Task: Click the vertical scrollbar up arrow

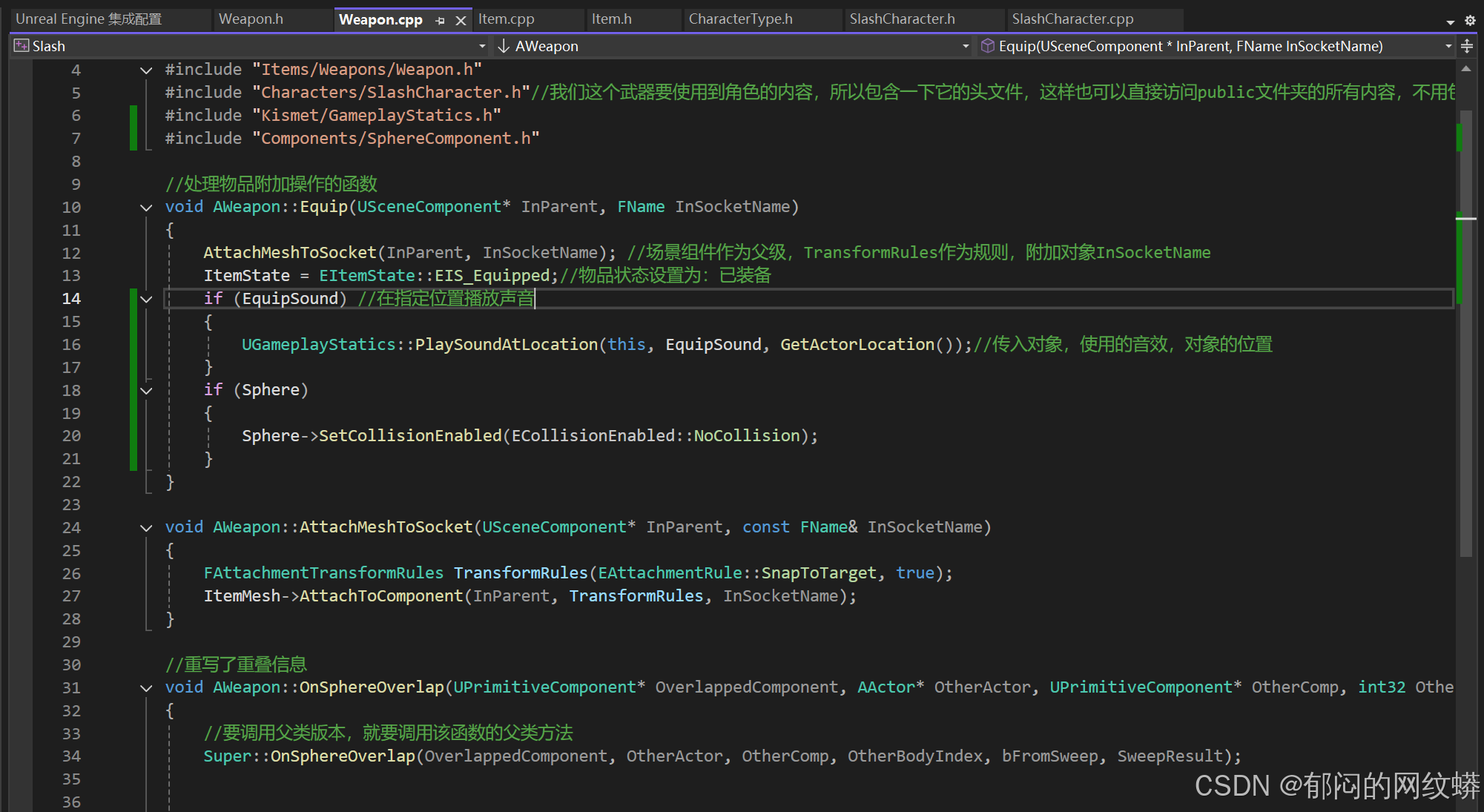Action: pyautogui.click(x=1465, y=68)
